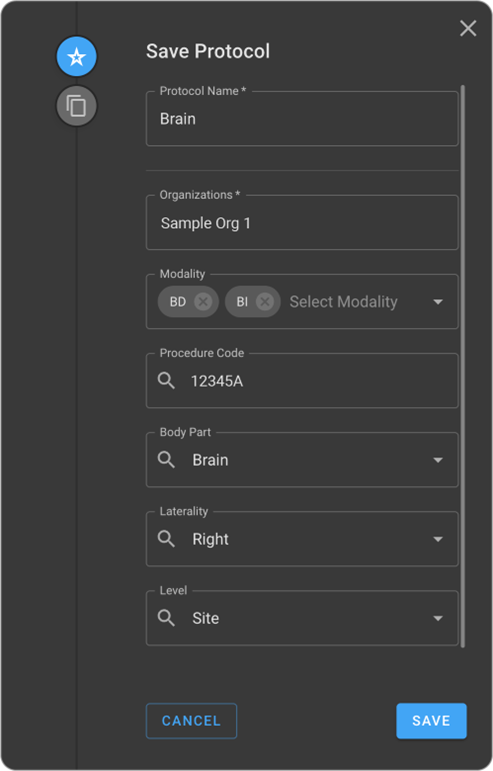Click the vertical scrollbar of the form

(463, 366)
